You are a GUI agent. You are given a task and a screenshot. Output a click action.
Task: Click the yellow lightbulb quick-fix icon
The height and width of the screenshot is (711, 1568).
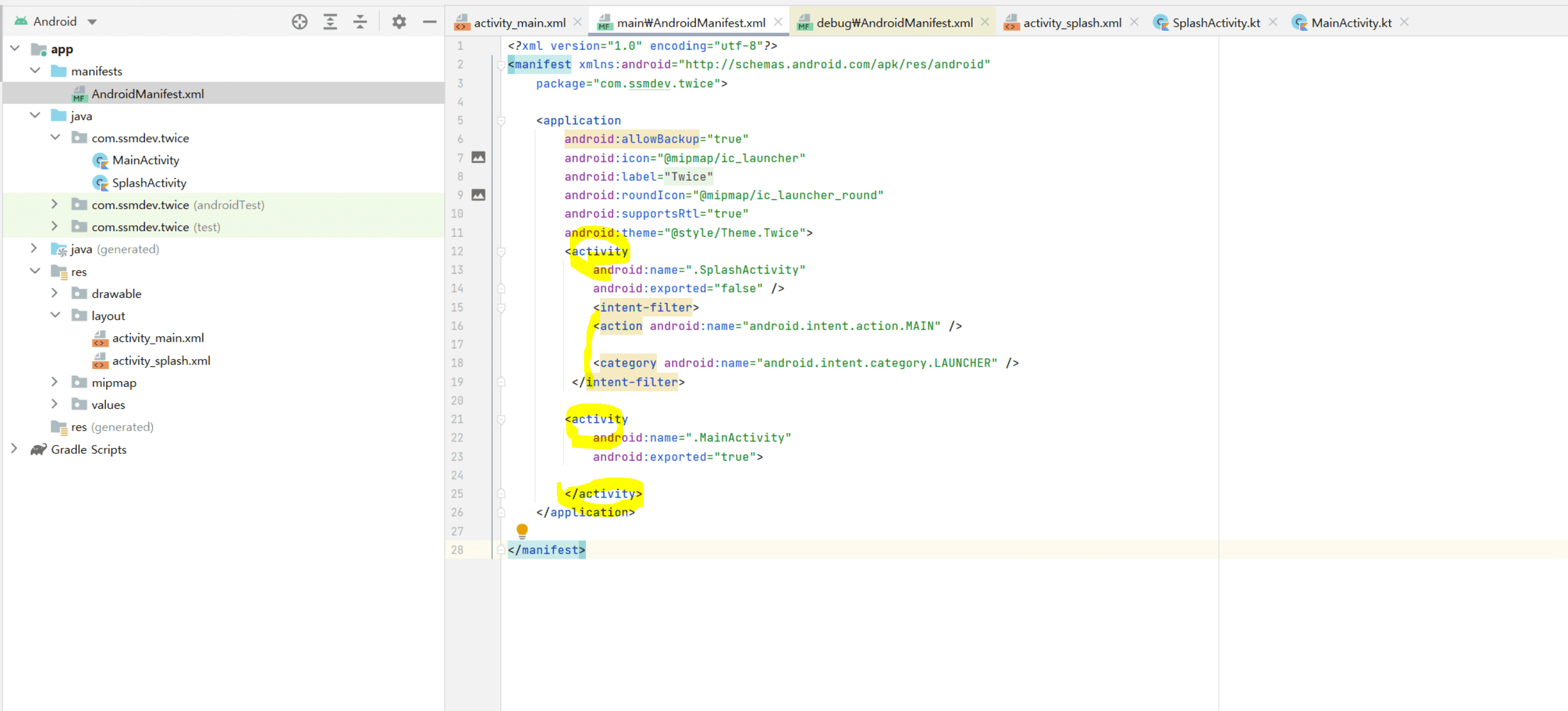522,530
